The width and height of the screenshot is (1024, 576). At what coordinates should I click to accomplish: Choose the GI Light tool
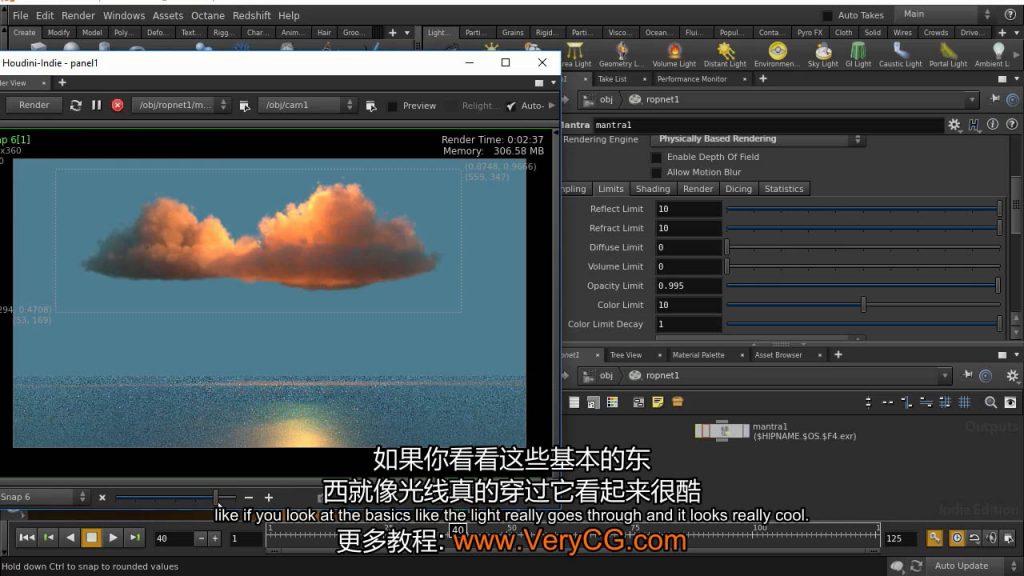pyautogui.click(x=859, y=54)
